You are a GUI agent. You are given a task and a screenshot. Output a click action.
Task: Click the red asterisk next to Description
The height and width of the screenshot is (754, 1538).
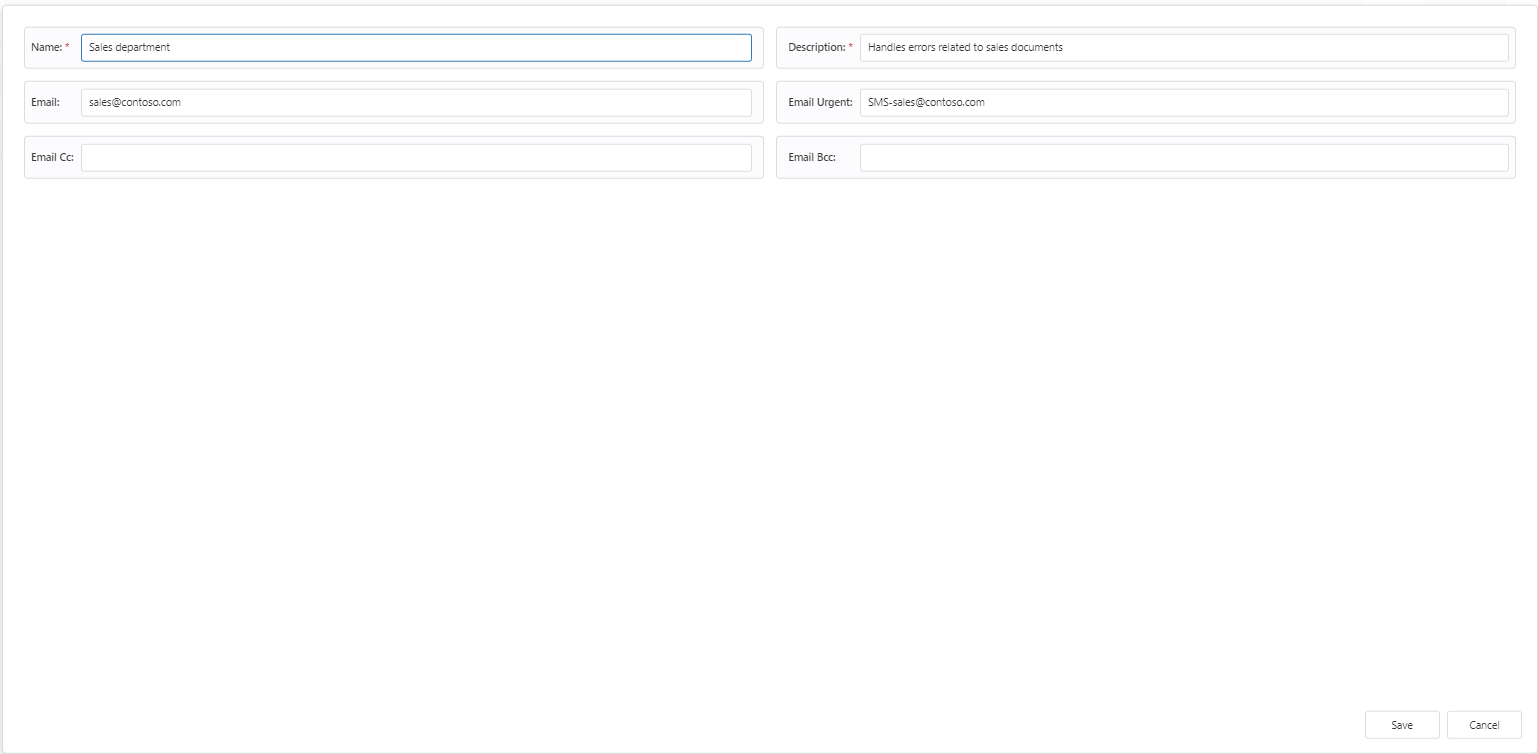(x=851, y=47)
